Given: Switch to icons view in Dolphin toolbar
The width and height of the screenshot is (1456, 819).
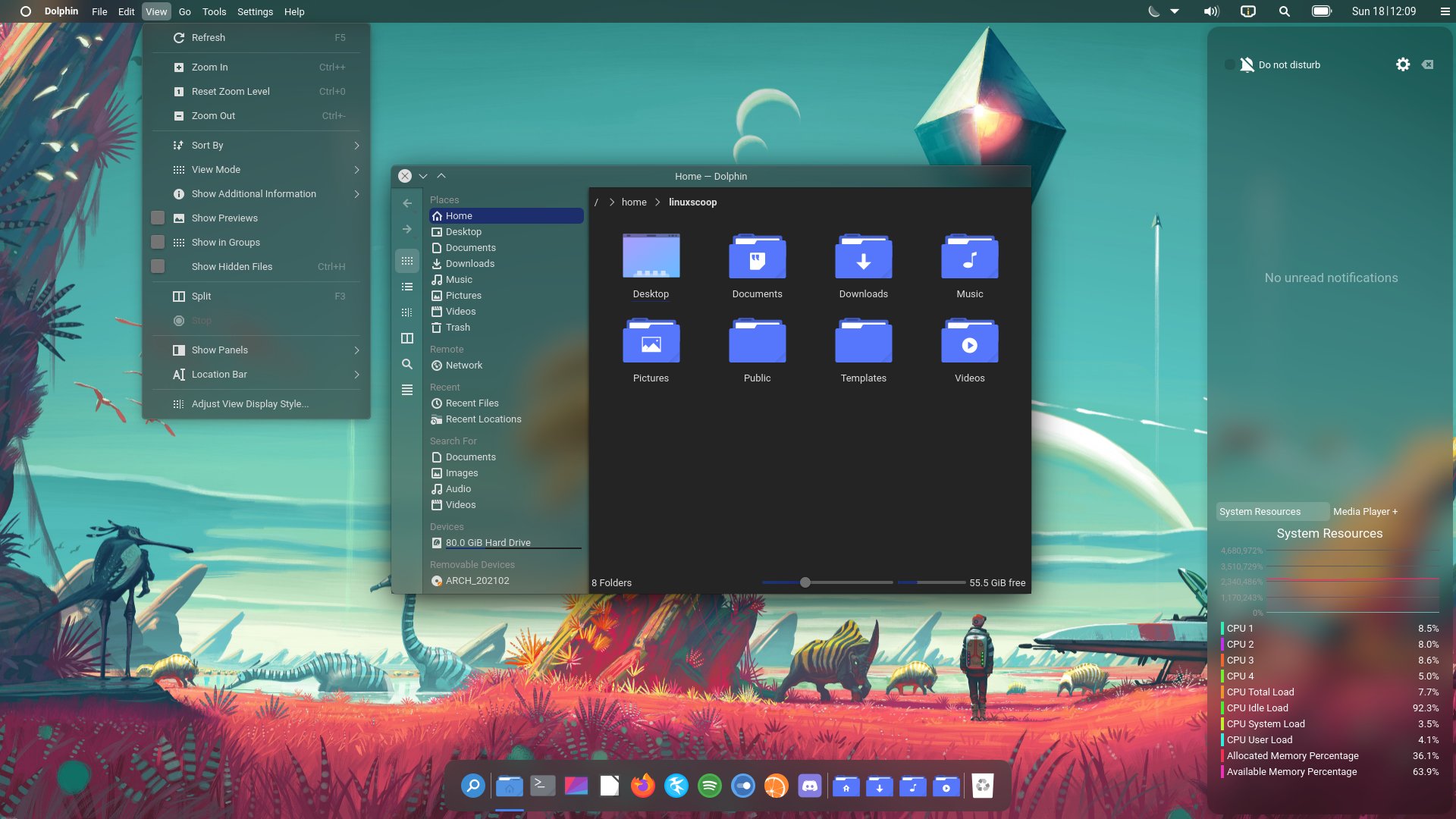Looking at the screenshot, I should pos(407,261).
